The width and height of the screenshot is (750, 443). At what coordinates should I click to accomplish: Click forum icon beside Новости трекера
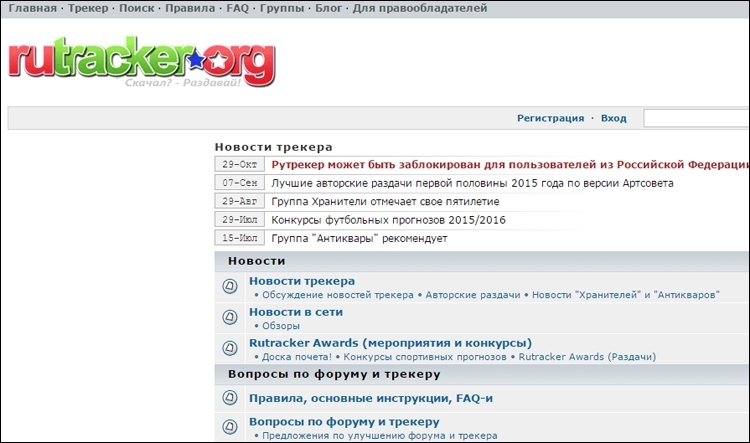(230, 286)
